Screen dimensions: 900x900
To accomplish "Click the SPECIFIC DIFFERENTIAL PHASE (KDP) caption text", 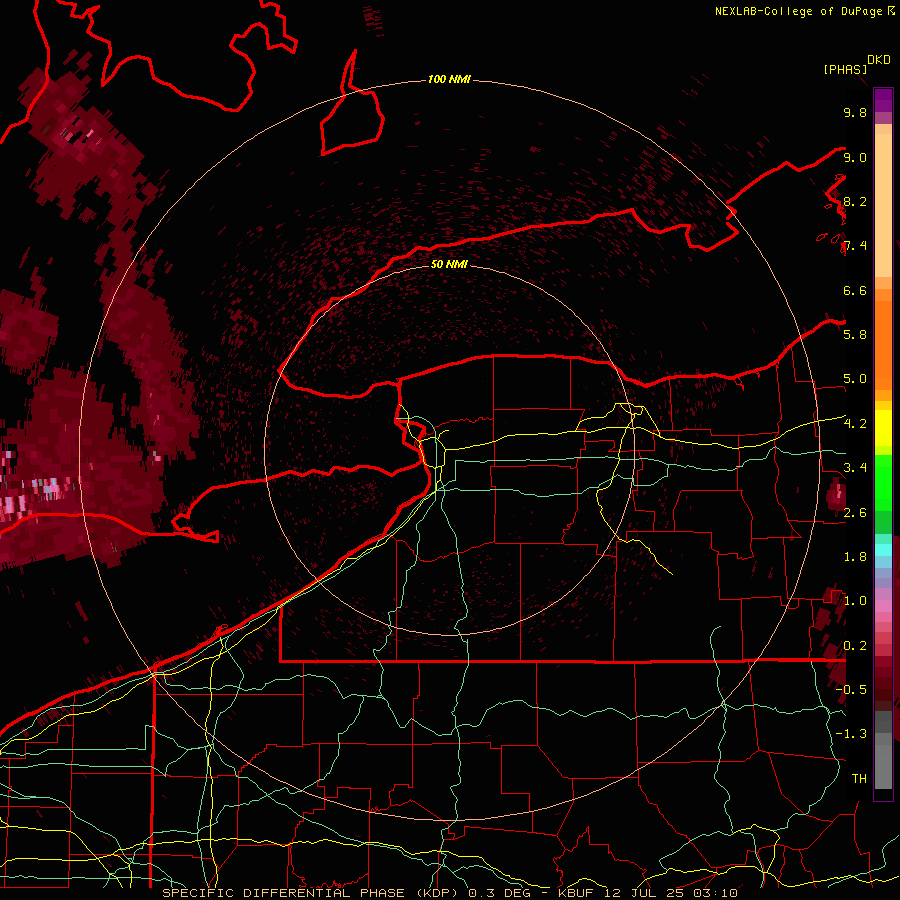I will 312,893.
